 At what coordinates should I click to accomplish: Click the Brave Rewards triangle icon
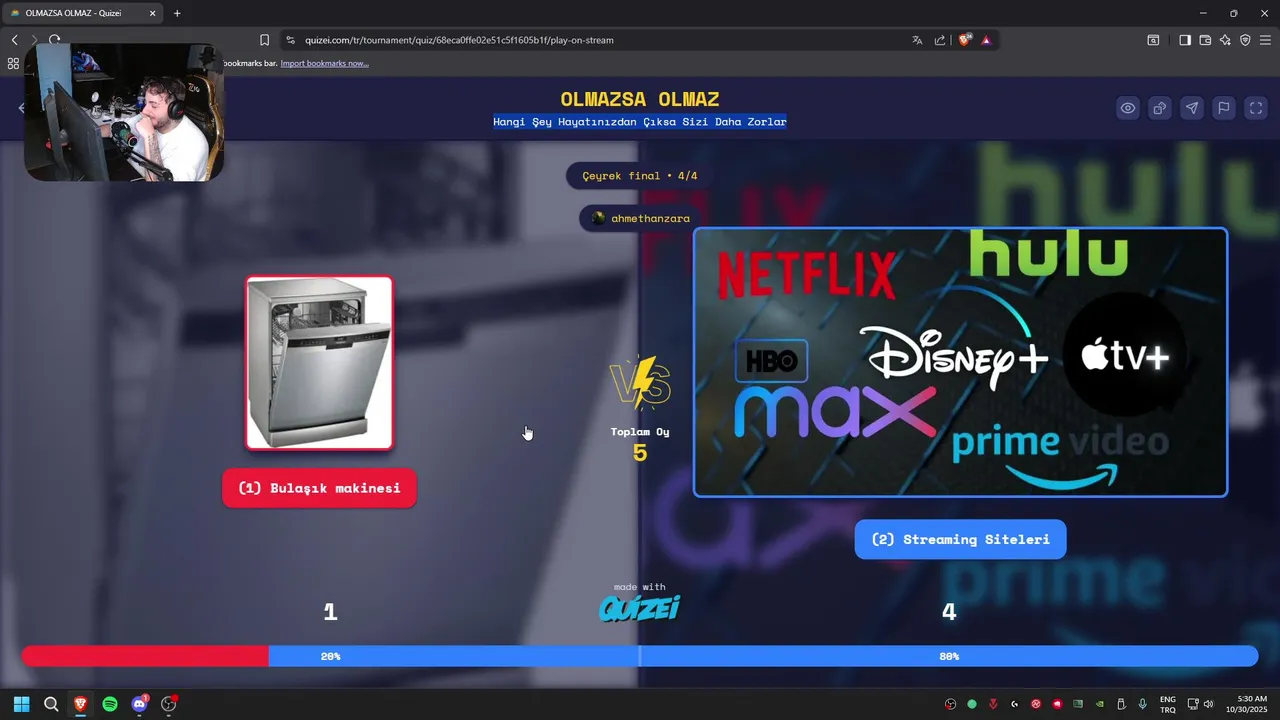[x=986, y=40]
